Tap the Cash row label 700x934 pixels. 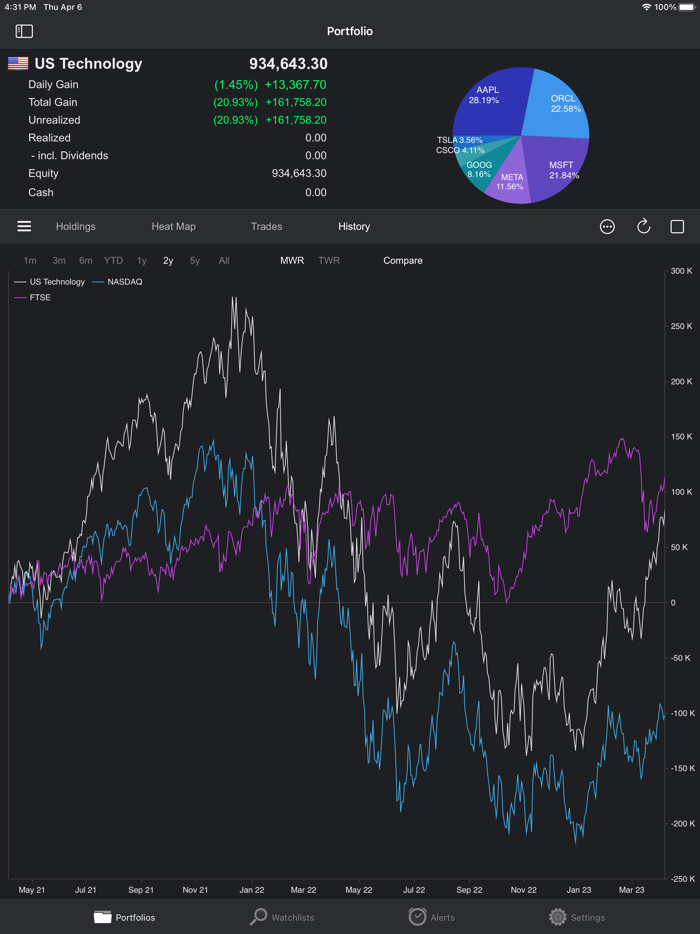(41, 192)
